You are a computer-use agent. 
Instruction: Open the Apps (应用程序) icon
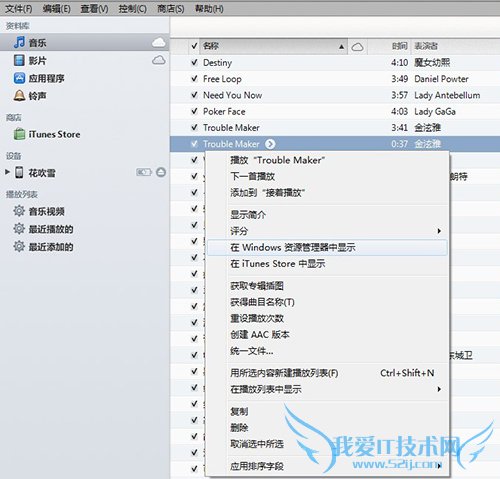(19, 78)
